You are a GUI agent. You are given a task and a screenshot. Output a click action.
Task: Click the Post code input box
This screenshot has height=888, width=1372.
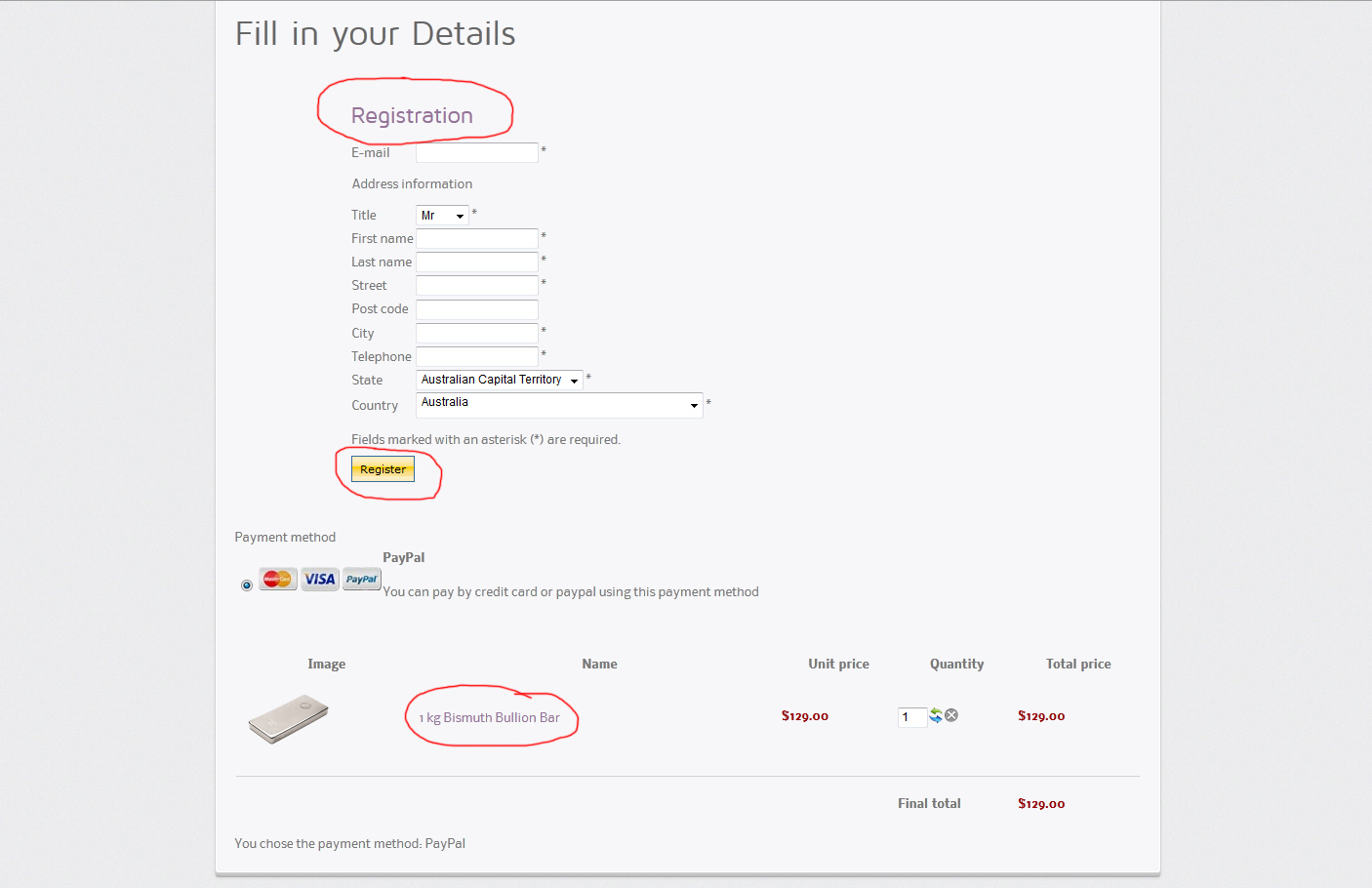pos(477,309)
